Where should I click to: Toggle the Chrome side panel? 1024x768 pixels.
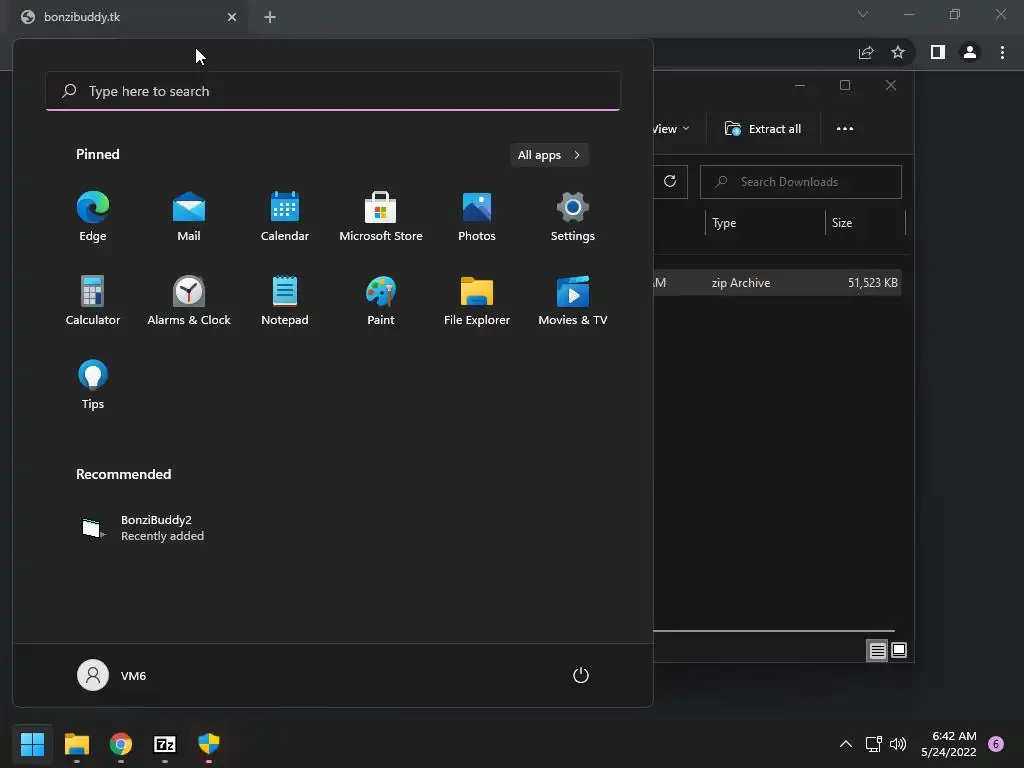pyautogui.click(x=938, y=52)
